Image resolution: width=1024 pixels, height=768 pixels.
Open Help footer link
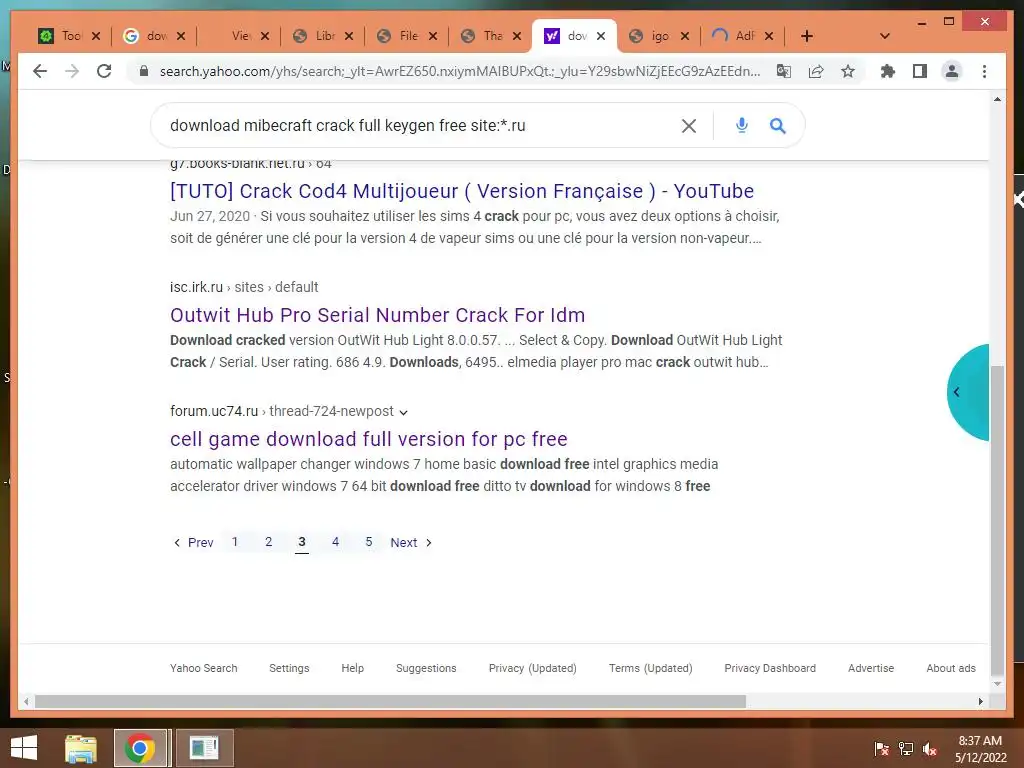click(x=352, y=668)
